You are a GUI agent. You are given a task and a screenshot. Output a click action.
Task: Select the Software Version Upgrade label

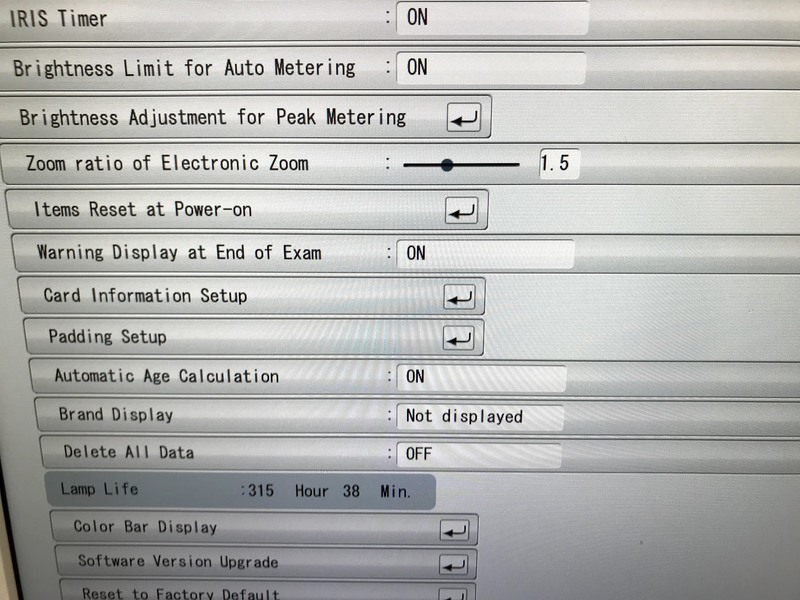click(x=178, y=561)
